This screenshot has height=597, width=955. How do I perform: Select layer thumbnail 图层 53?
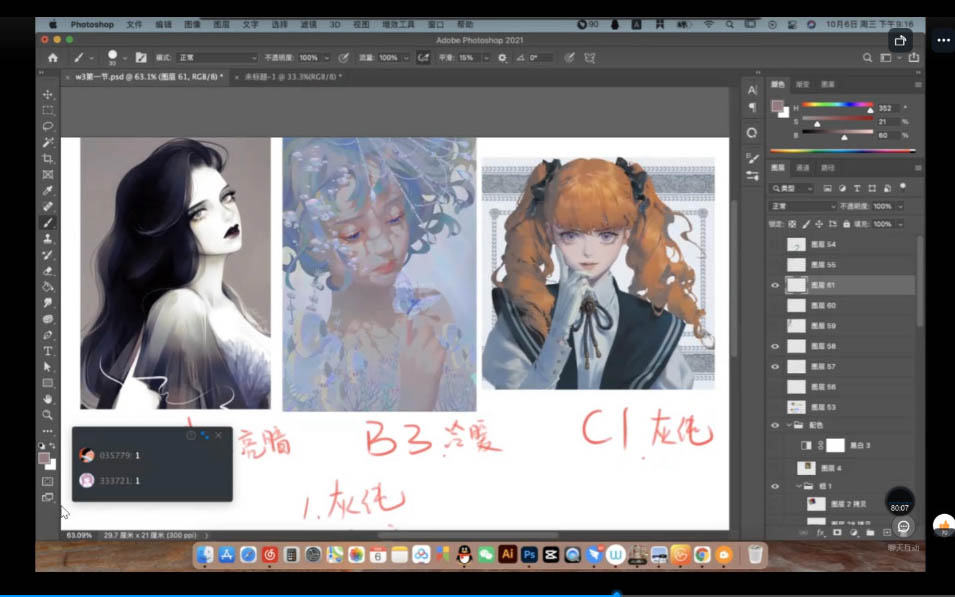(x=796, y=407)
